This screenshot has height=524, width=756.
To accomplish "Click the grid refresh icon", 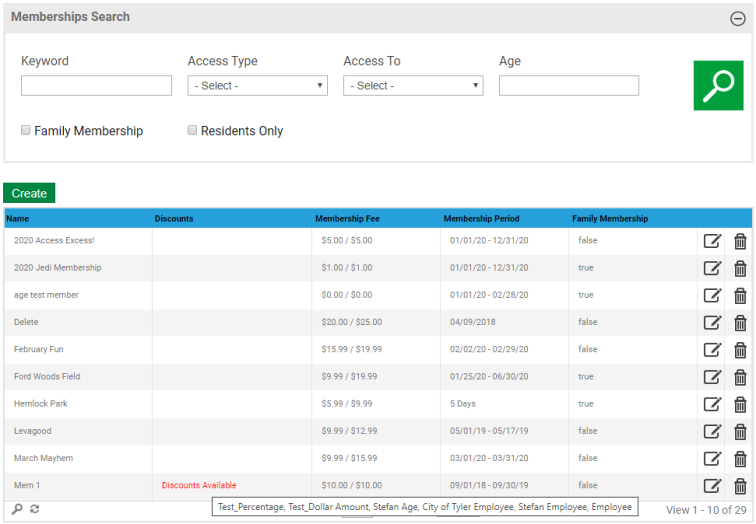I will pyautogui.click(x=35, y=509).
